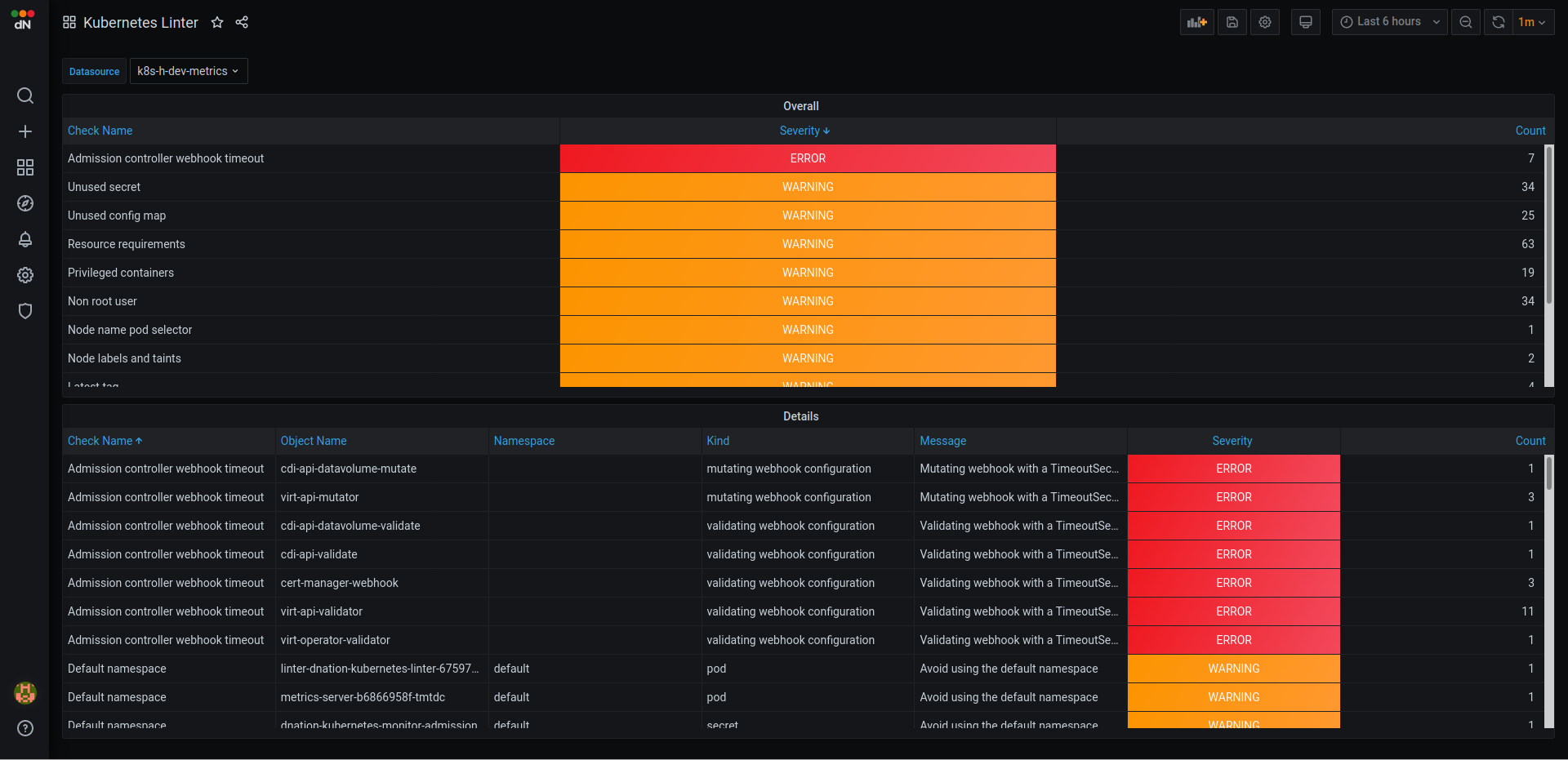
Task: Open the dNation logo menu
Action: point(22,20)
